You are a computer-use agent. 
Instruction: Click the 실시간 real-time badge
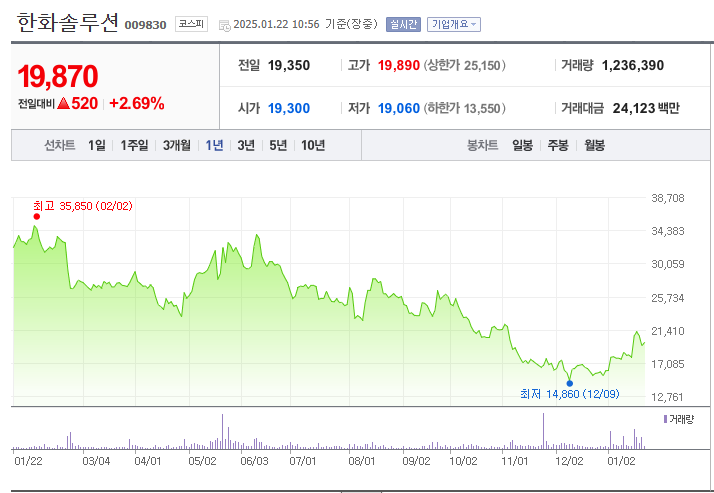tap(403, 24)
